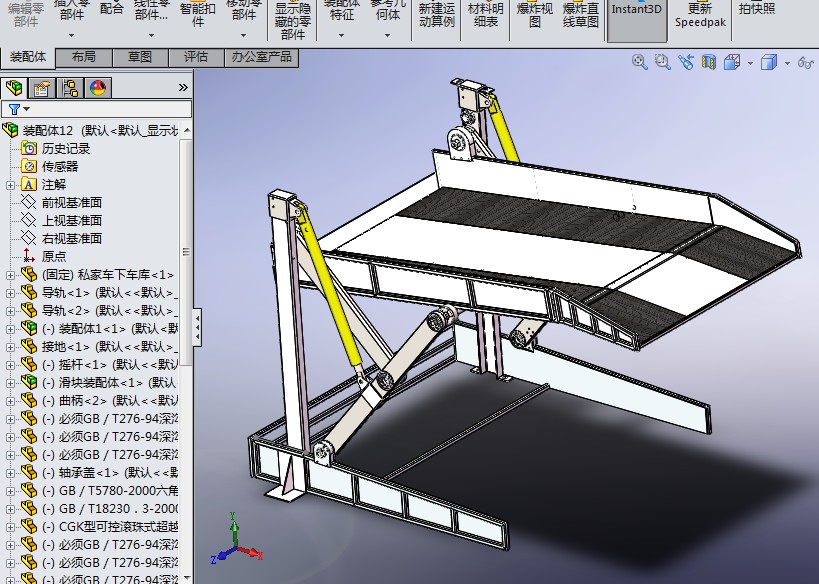This screenshot has width=819, height=584.
Task: Click the Section View icon
Action: 709,62
